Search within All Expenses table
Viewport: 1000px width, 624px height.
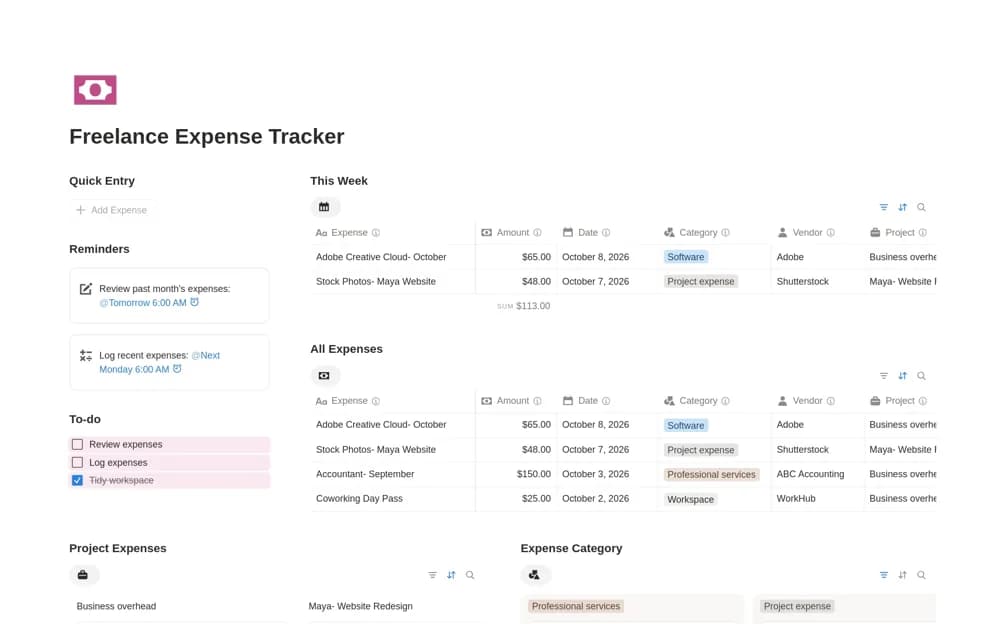click(x=922, y=376)
